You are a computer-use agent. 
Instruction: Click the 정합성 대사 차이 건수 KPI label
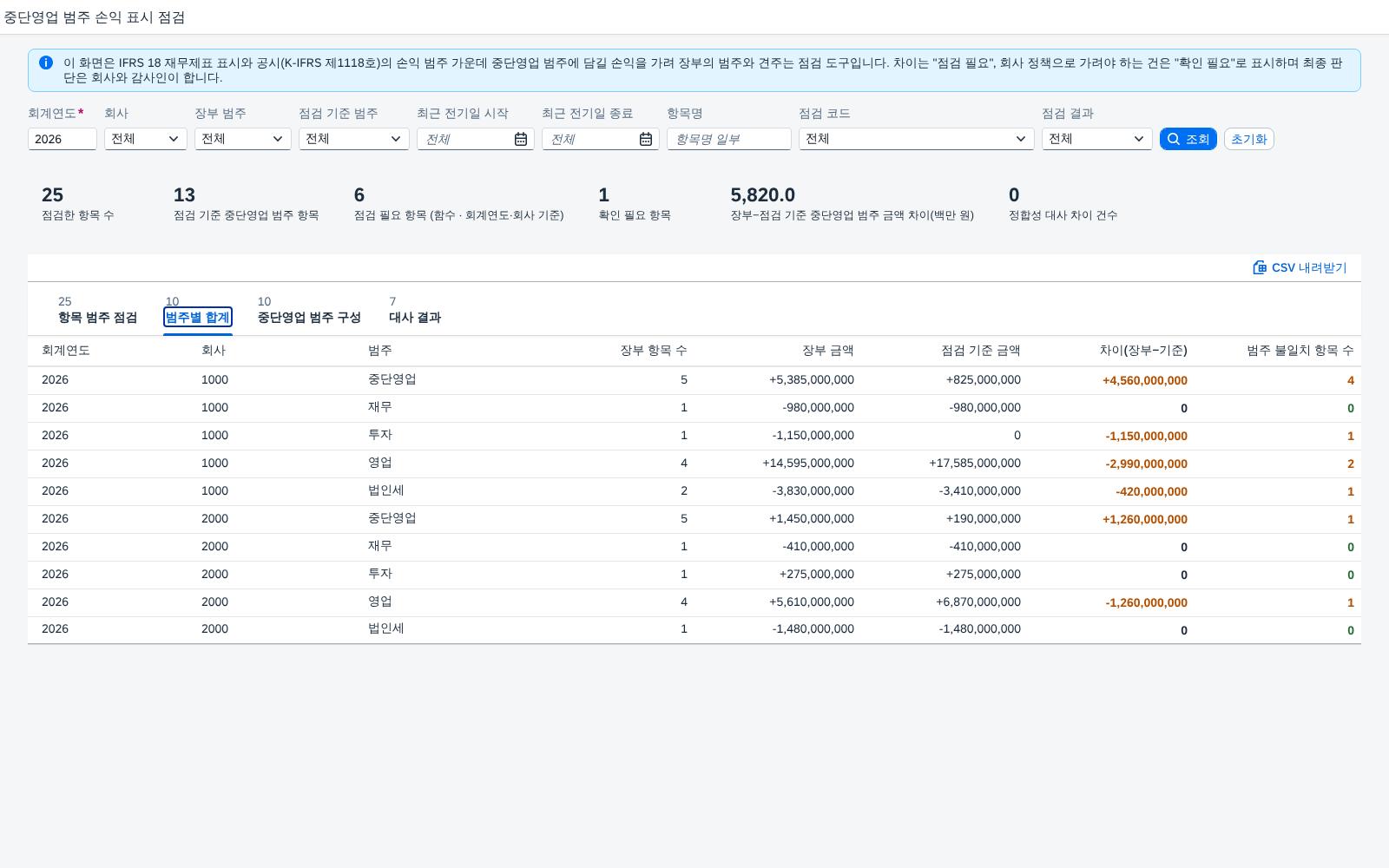[x=1063, y=215]
